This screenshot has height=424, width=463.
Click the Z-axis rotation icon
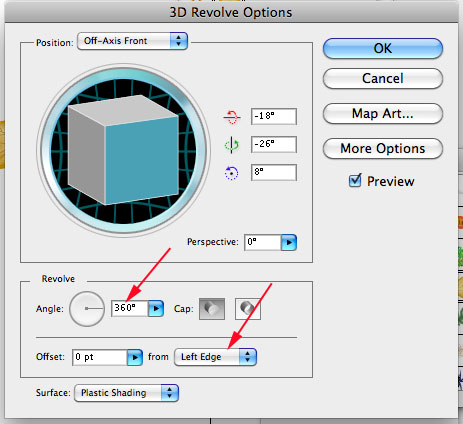click(x=232, y=173)
